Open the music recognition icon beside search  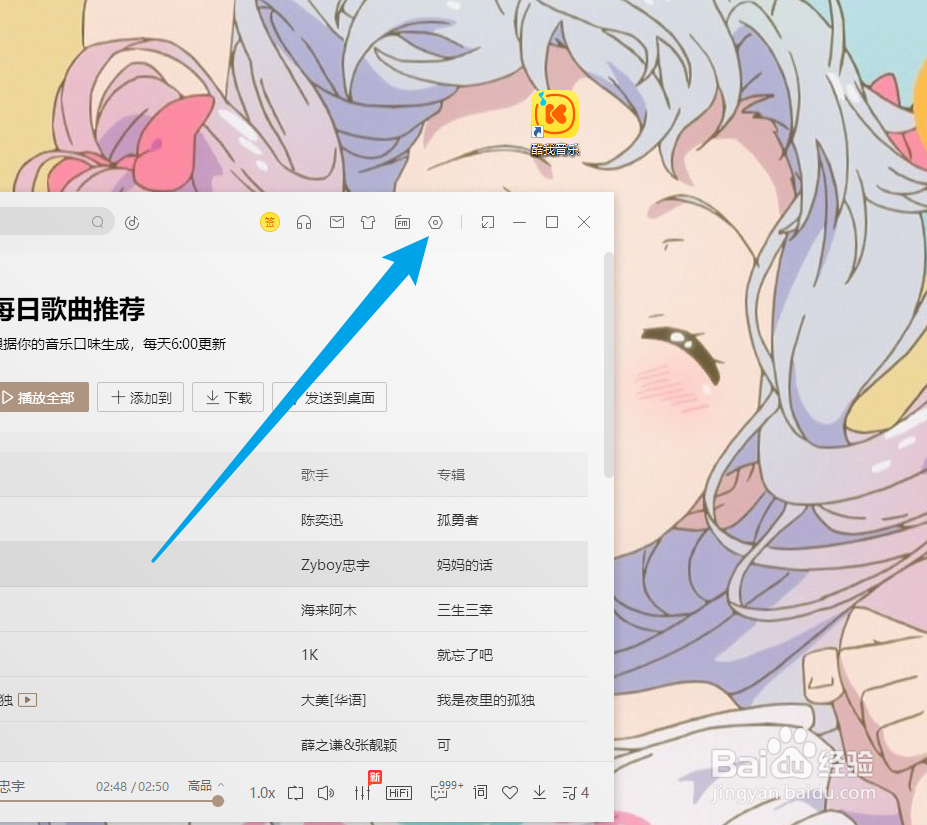pos(132,222)
